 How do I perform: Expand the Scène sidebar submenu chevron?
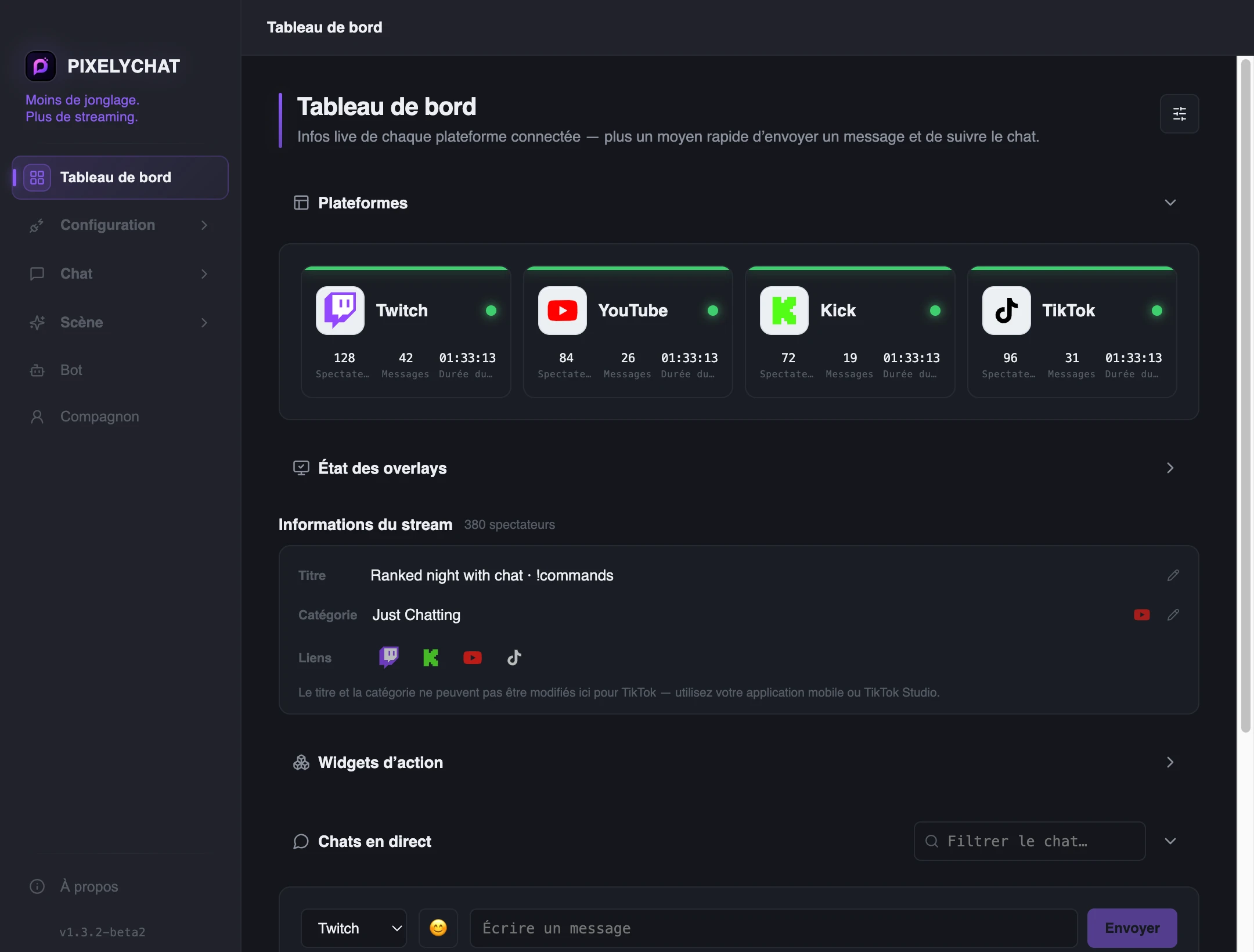pyautogui.click(x=204, y=323)
